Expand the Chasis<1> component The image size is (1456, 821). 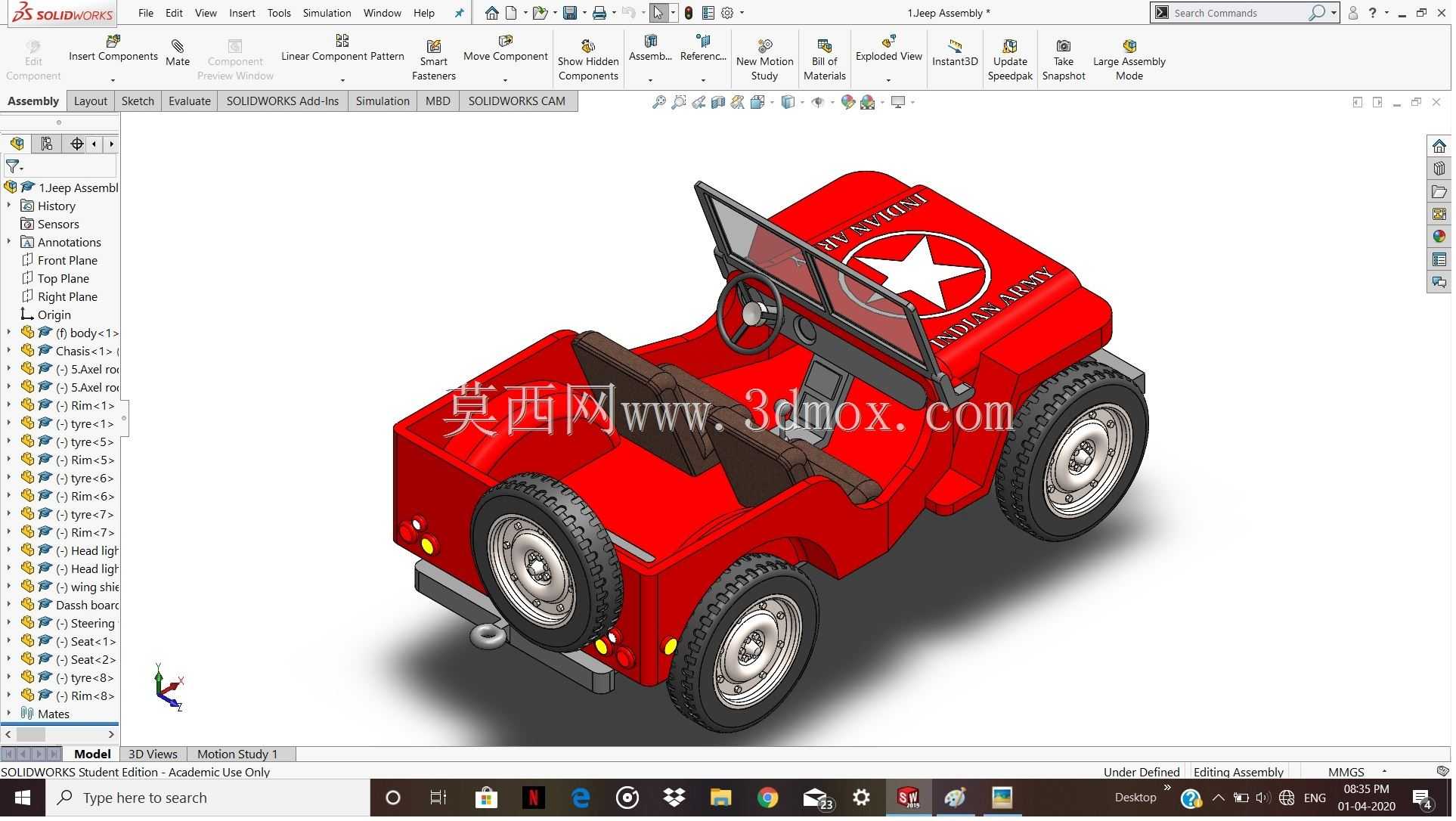(9, 351)
